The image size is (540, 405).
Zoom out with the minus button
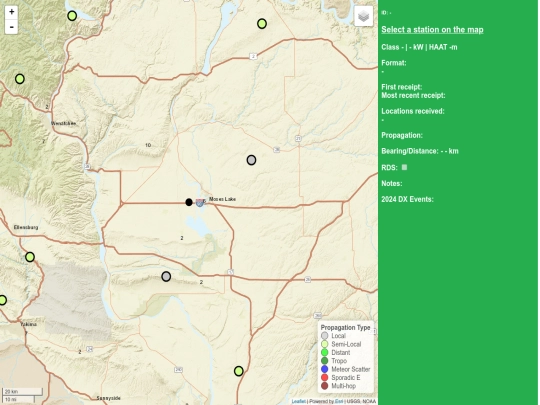[11, 27]
